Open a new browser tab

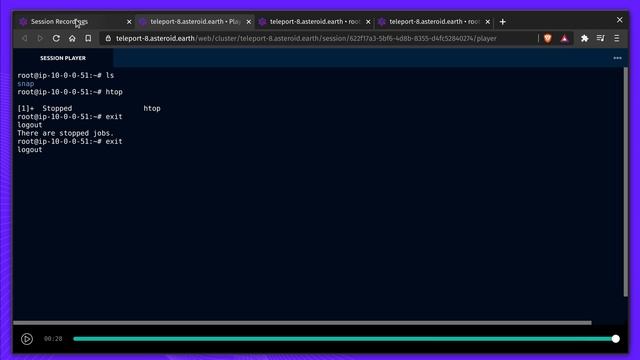pyautogui.click(x=503, y=22)
